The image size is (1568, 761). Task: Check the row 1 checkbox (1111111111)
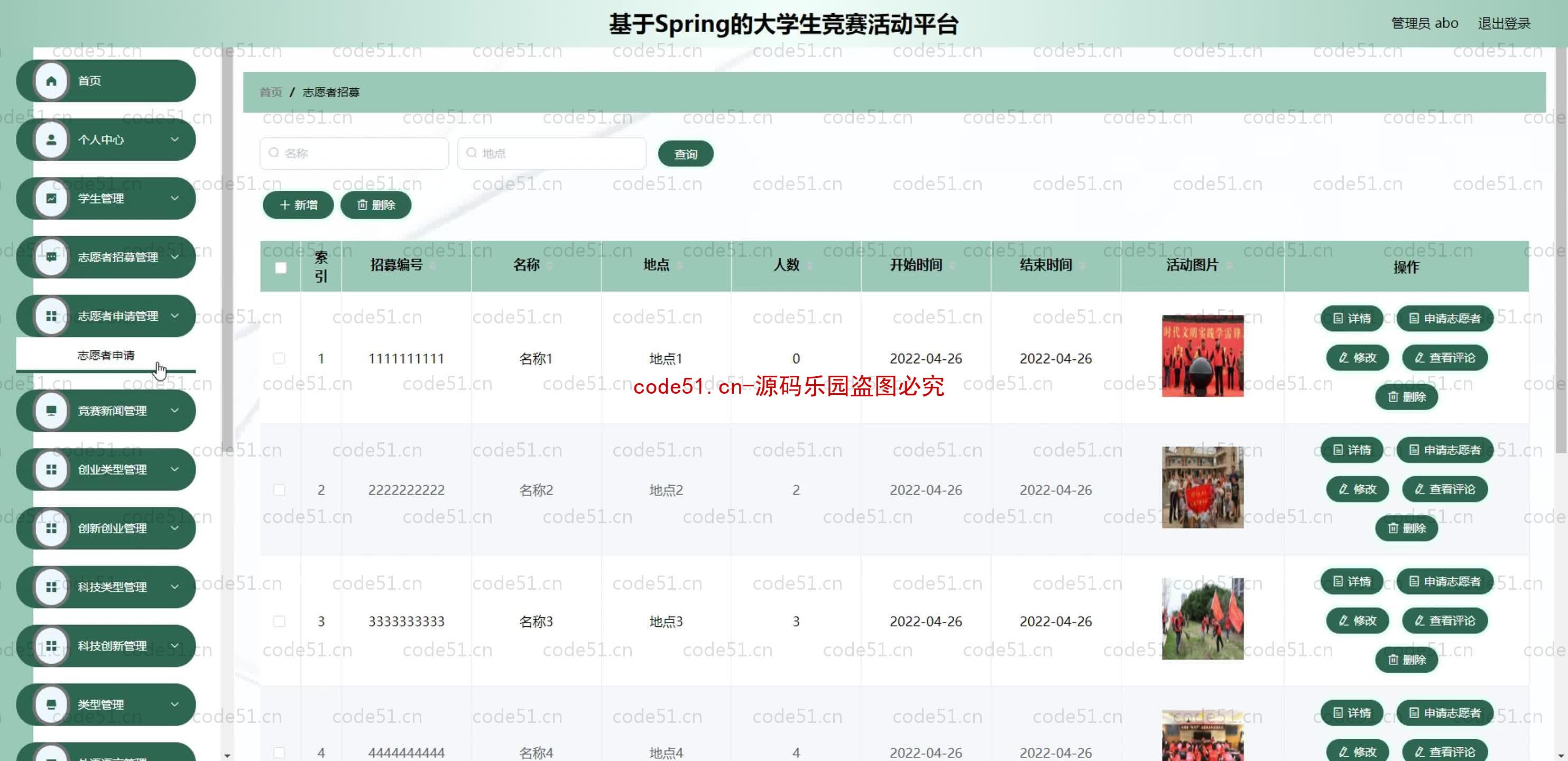[x=279, y=358]
